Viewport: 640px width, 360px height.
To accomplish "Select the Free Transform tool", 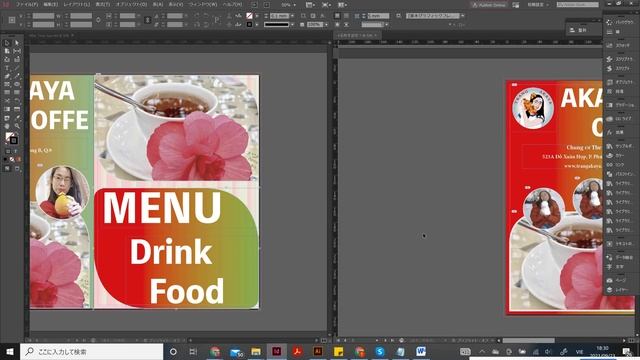I will (17, 101).
